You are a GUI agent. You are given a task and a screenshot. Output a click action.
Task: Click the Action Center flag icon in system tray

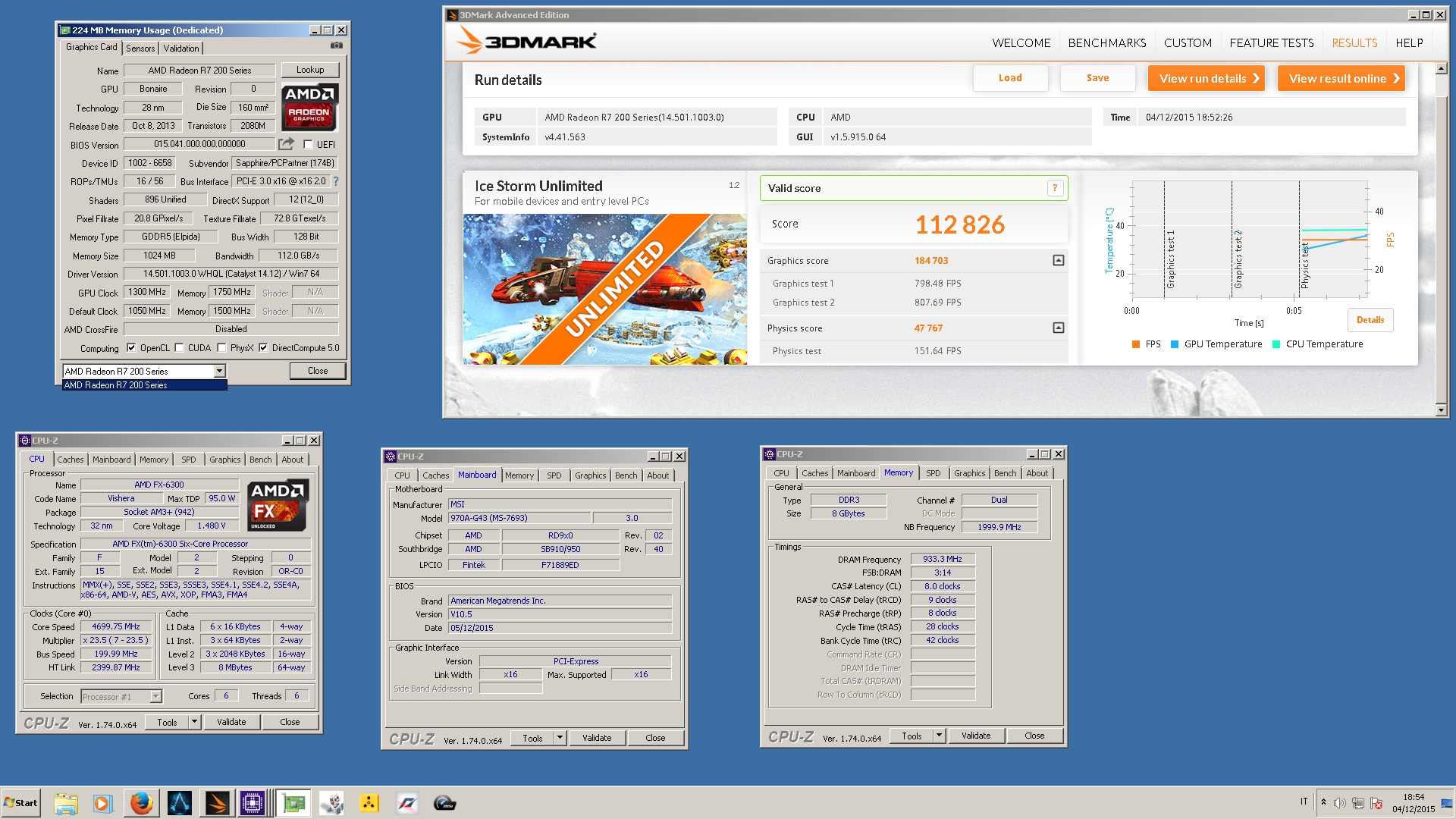pyautogui.click(x=1376, y=803)
